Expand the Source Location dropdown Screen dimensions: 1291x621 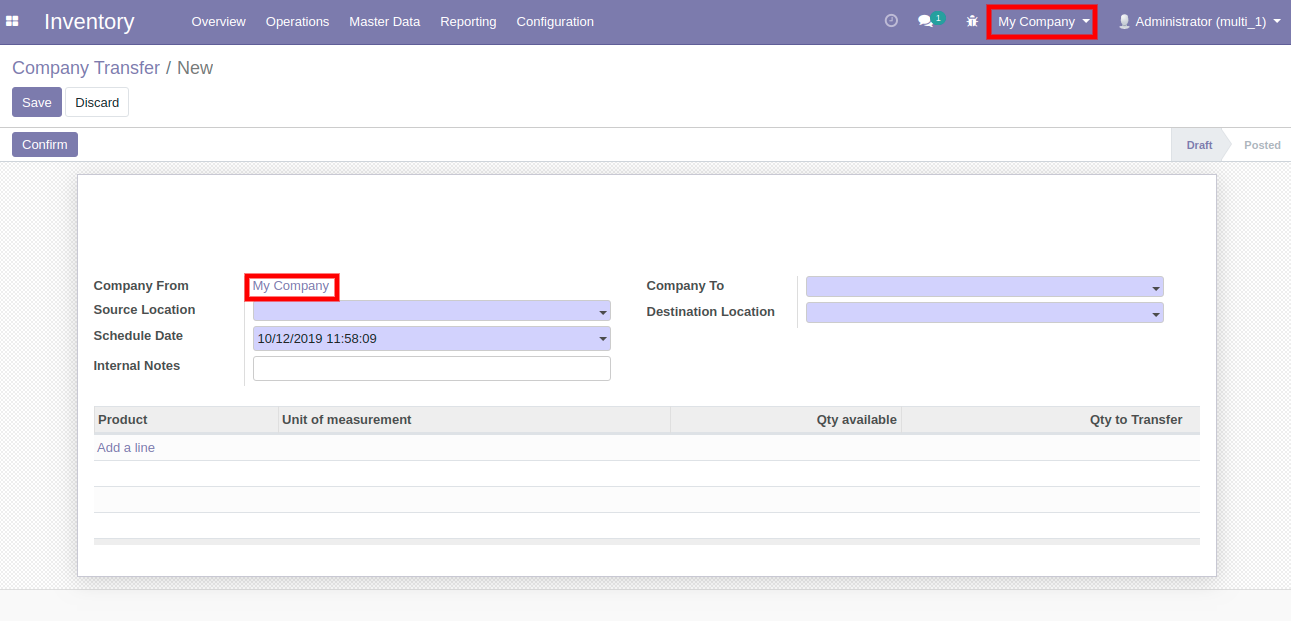click(431, 311)
